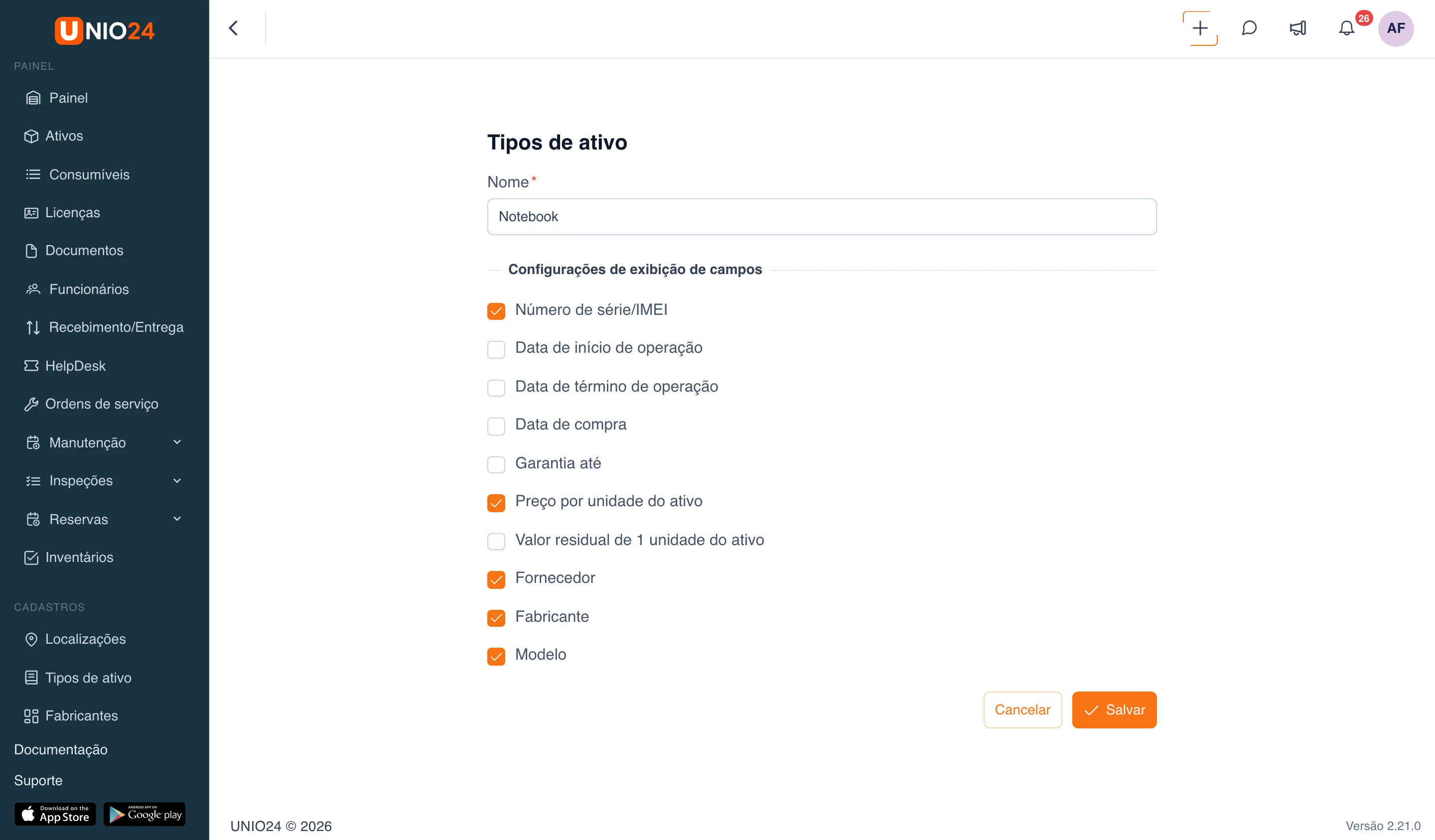The width and height of the screenshot is (1435, 840).
Task: Click the Licenças card icon
Action: 31,212
